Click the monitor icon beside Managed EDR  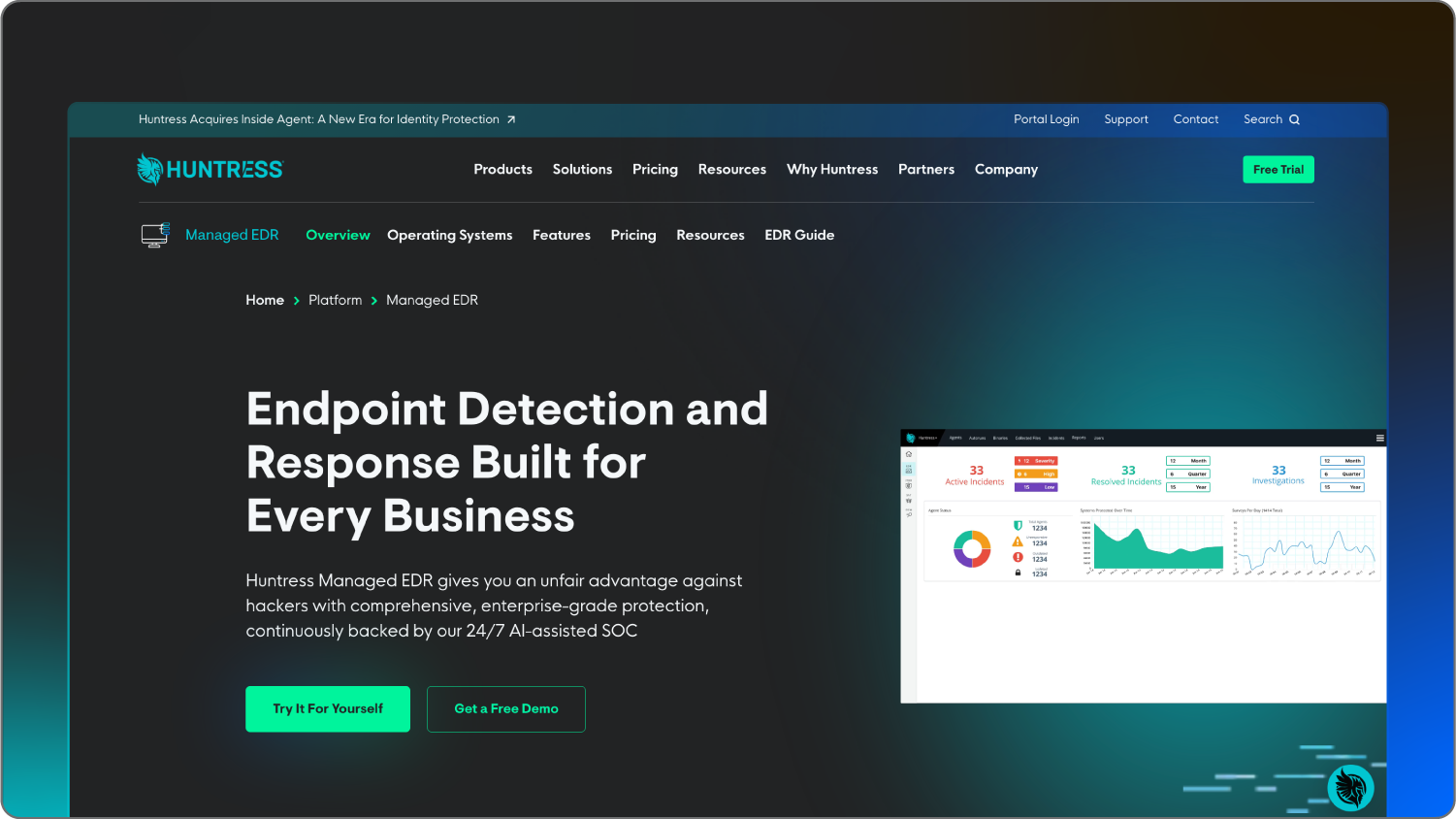pos(154,234)
